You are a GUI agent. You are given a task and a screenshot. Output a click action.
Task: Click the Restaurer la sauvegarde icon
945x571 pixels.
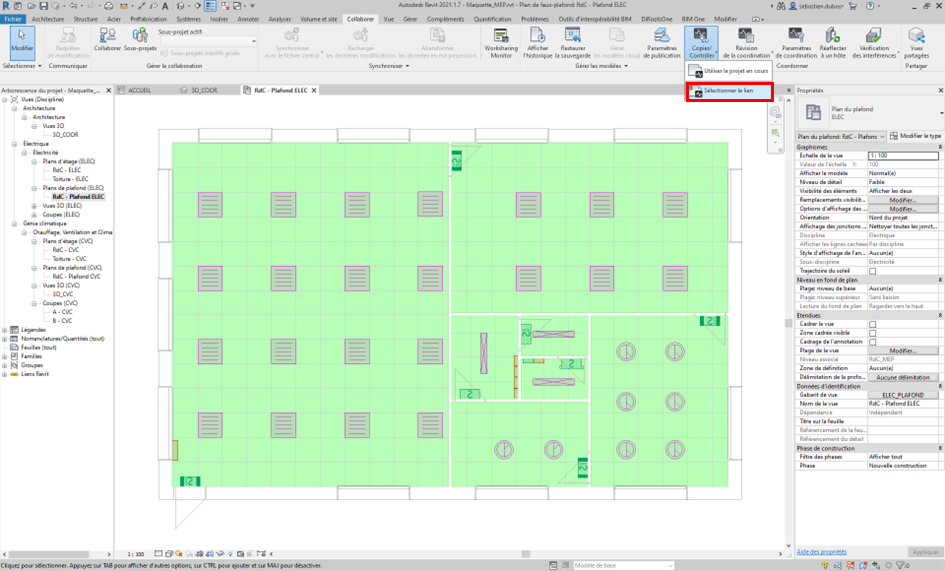coord(573,37)
